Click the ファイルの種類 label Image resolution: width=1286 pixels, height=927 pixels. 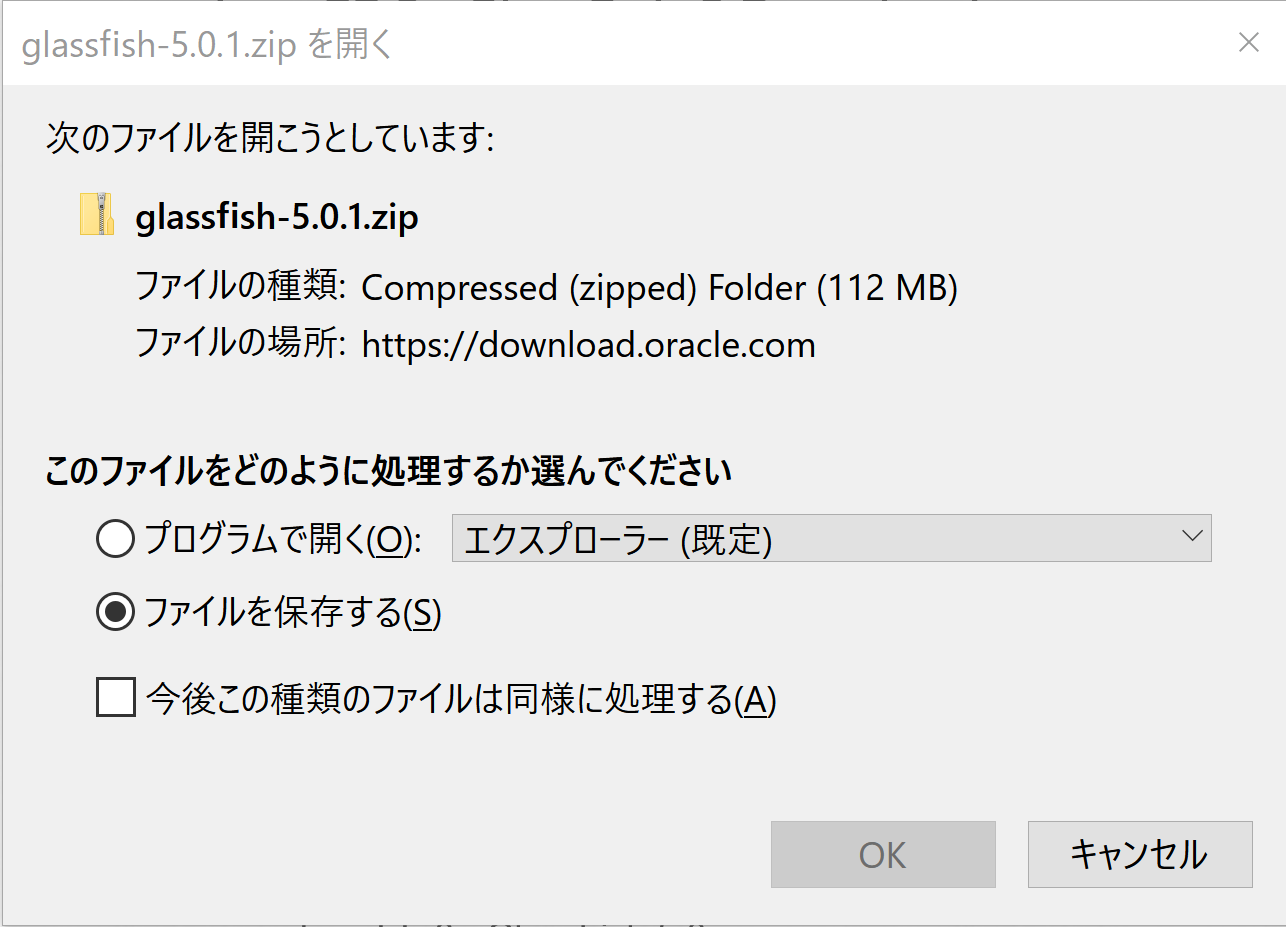click(x=241, y=288)
